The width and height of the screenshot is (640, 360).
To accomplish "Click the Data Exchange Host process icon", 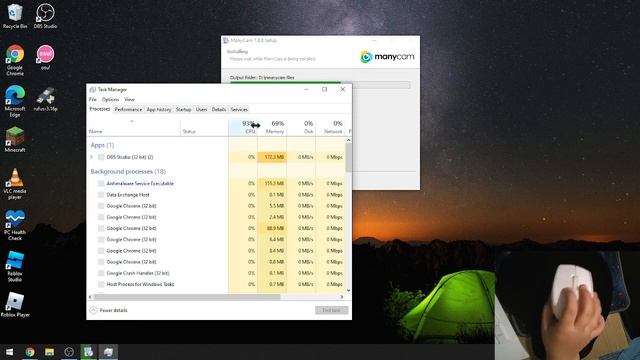I will (x=101, y=195).
